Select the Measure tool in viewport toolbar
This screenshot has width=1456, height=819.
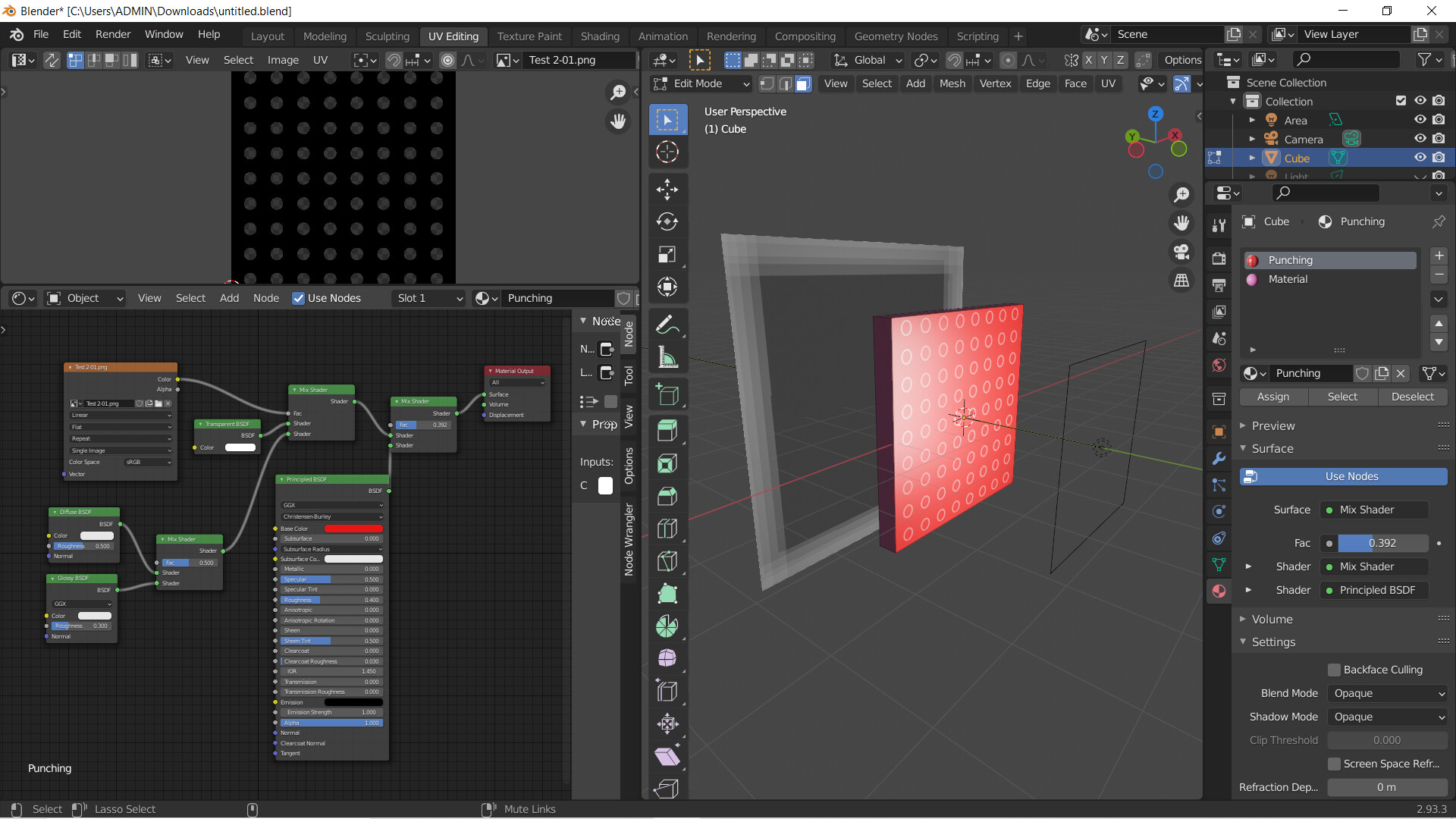(667, 356)
